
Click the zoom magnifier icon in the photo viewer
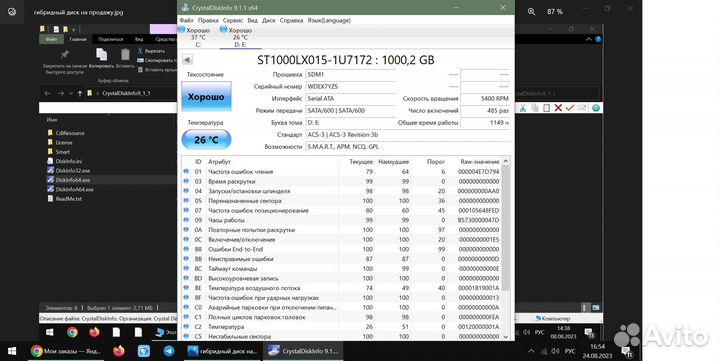(x=531, y=11)
